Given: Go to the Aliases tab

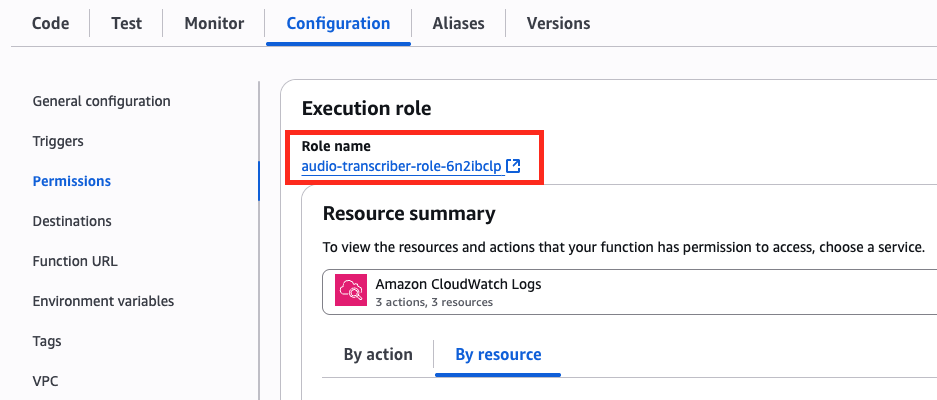Looking at the screenshot, I should coord(458,23).
